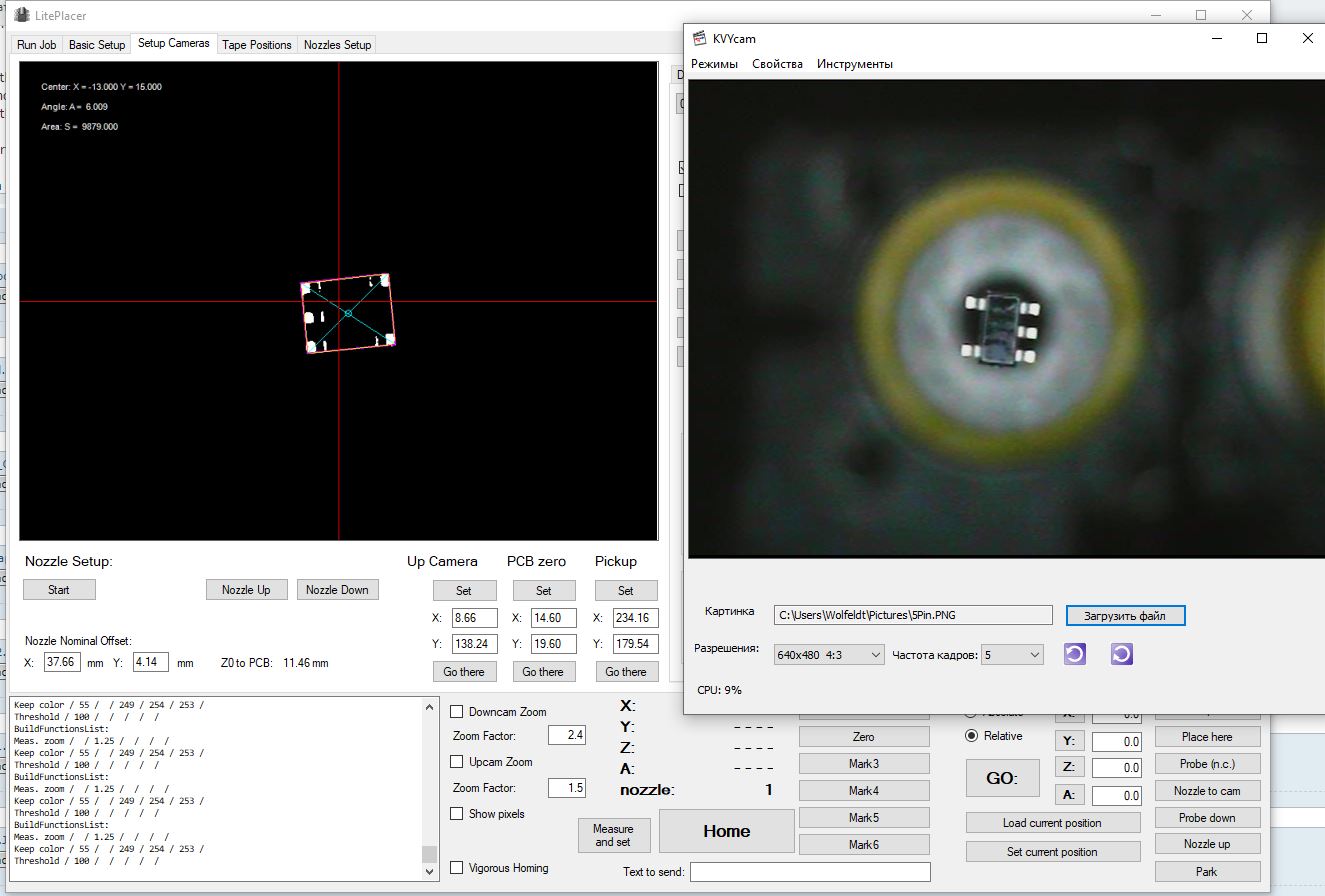Click the Place here button
Viewport: 1325px width, 896px height.
click(x=1207, y=737)
